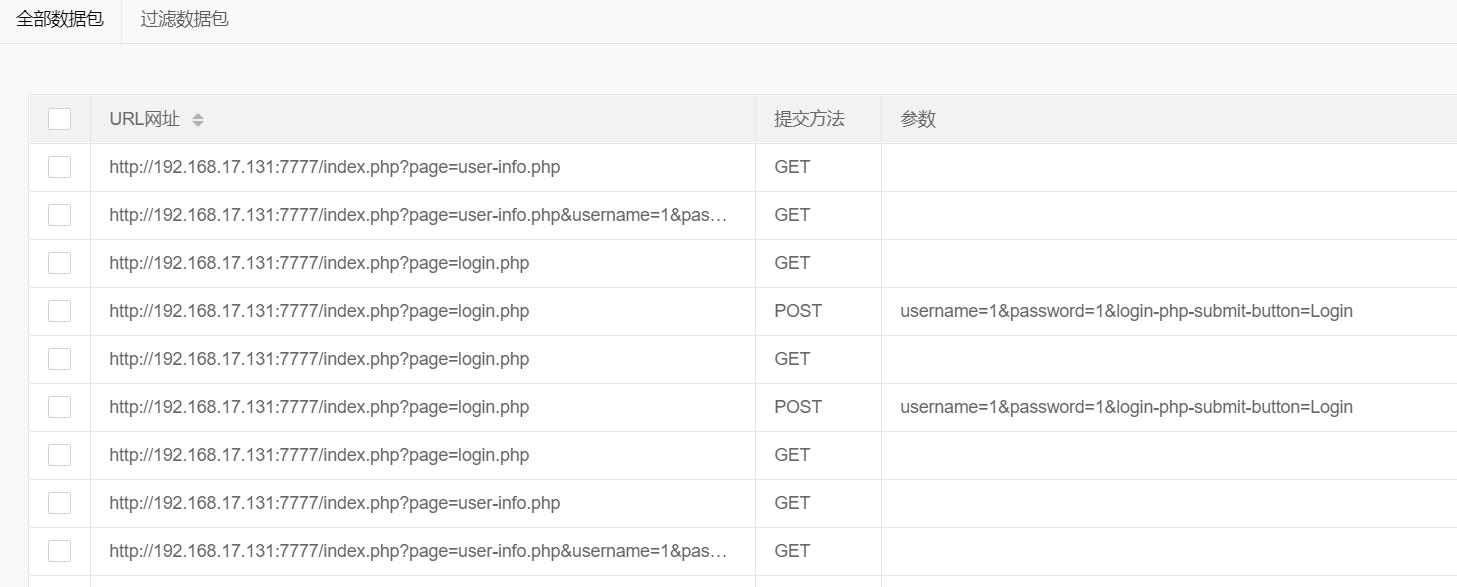Click the bottom truncated user-info.php&username=1&pas… URL
Viewport: 1457px width, 587px height.
(x=418, y=551)
